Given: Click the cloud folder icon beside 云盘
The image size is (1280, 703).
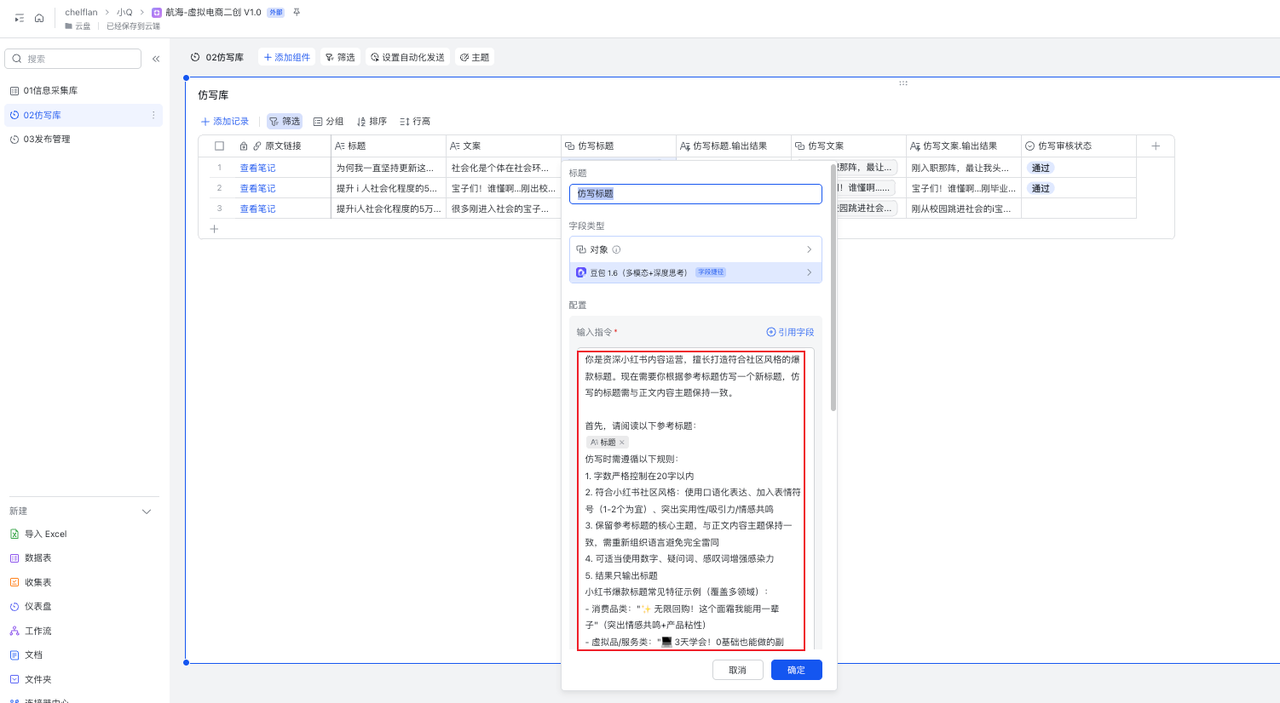Looking at the screenshot, I should point(68,26).
